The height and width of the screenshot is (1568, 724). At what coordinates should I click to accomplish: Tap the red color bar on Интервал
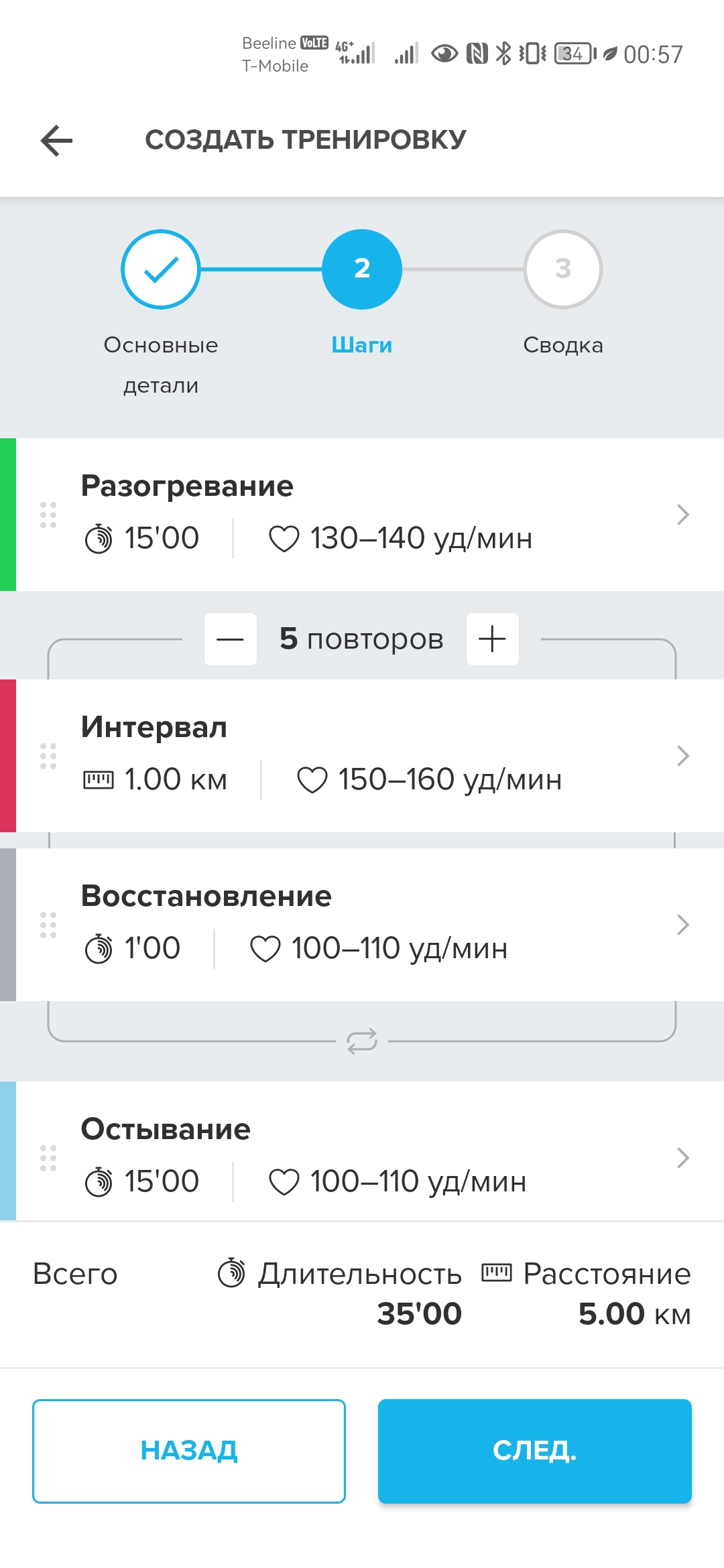pos(8,756)
